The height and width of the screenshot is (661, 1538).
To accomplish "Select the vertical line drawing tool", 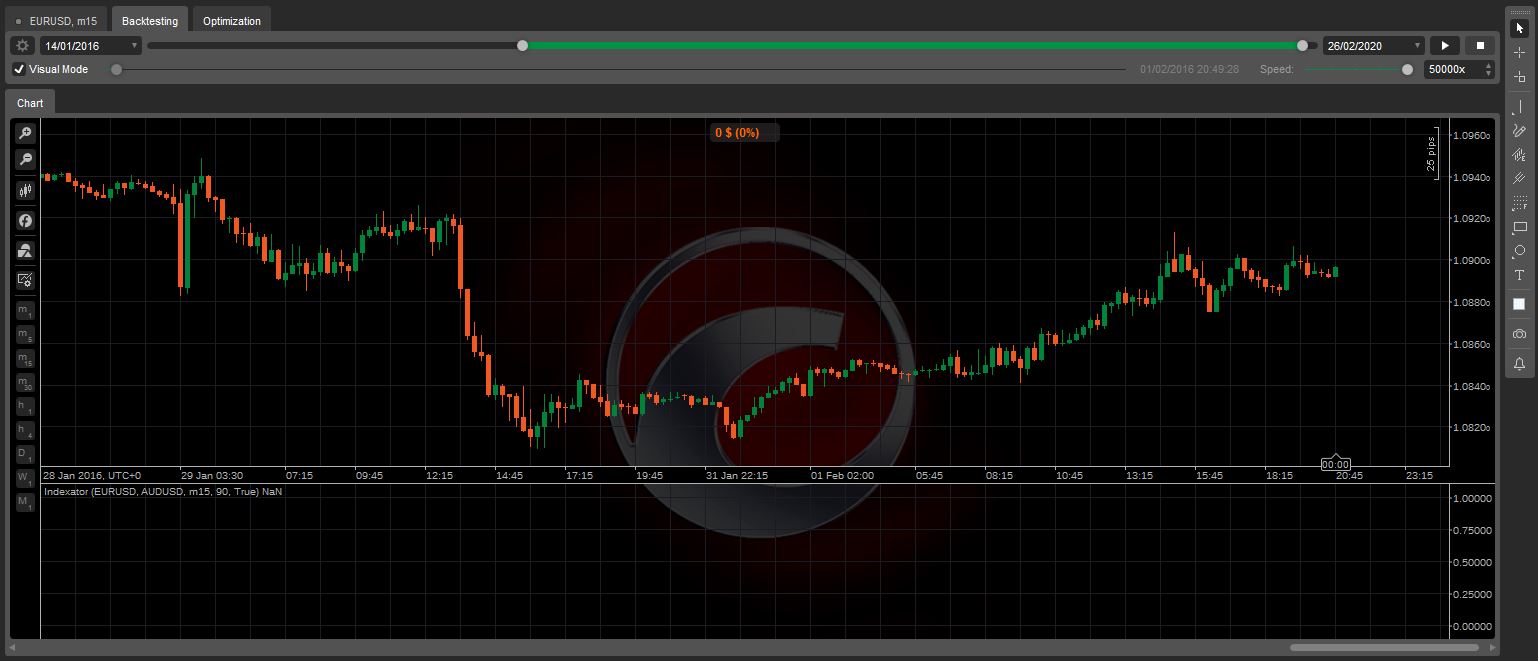I will 1519,106.
